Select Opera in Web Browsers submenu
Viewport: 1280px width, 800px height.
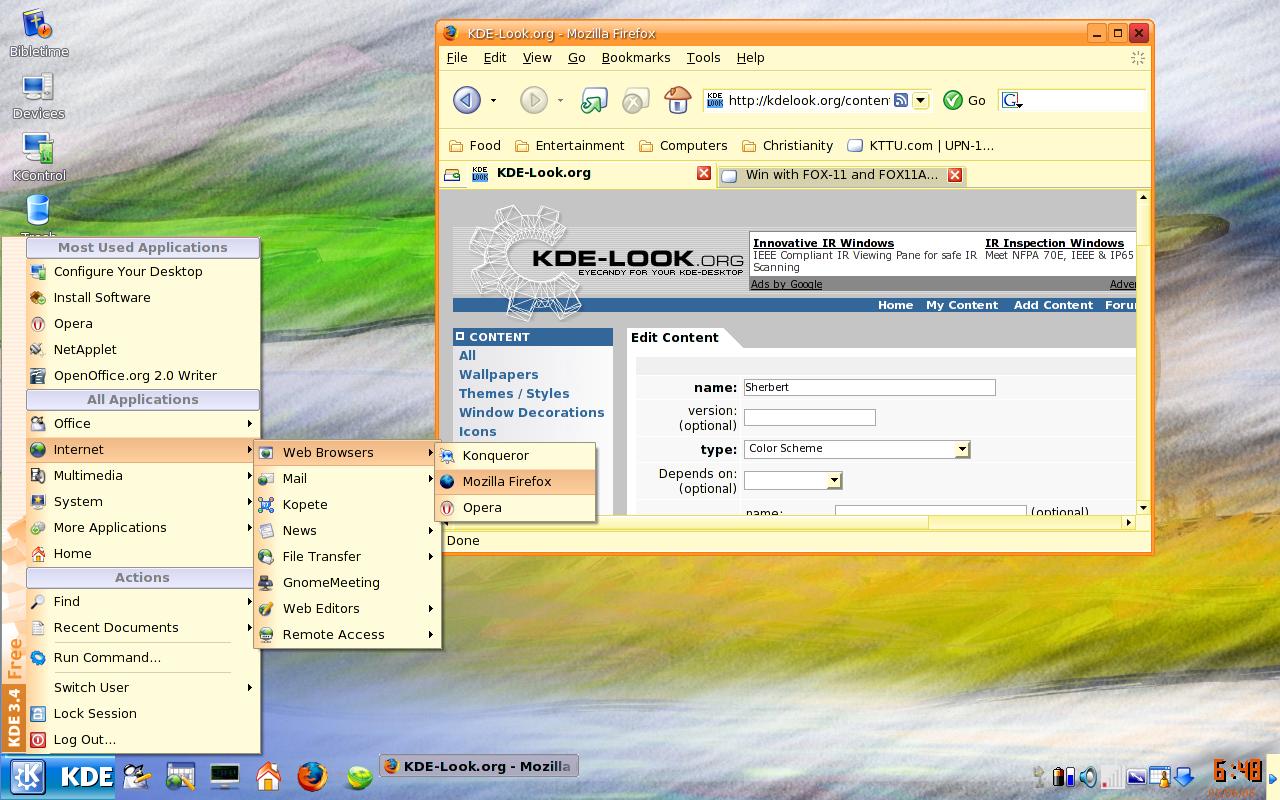(516, 507)
